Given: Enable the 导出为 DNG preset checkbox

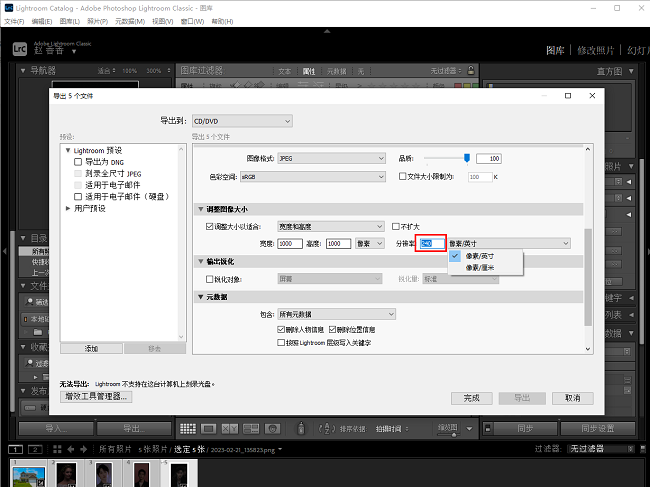Looking at the screenshot, I should tap(79, 161).
